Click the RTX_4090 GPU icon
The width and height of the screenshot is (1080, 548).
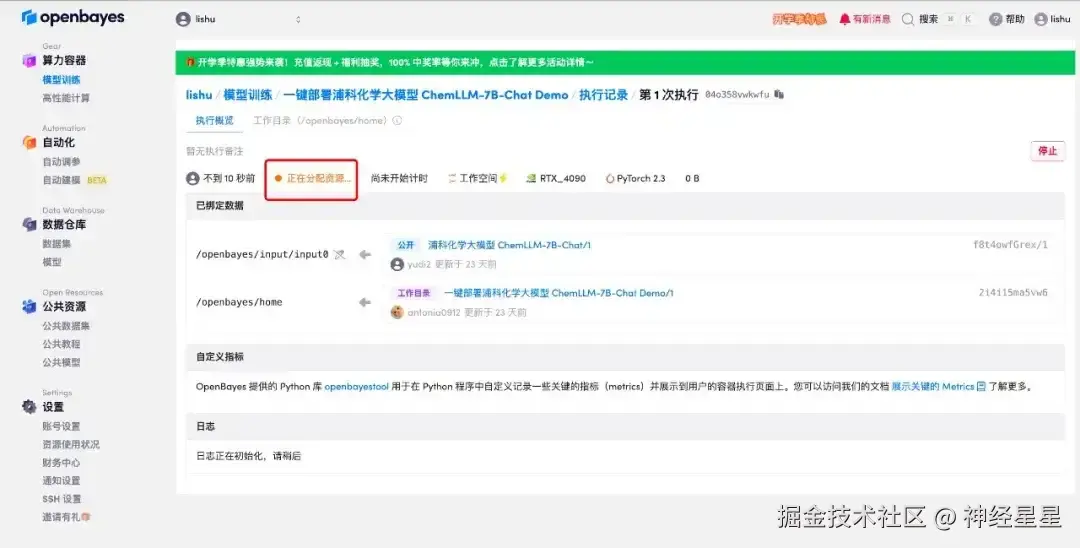pyautogui.click(x=531, y=178)
